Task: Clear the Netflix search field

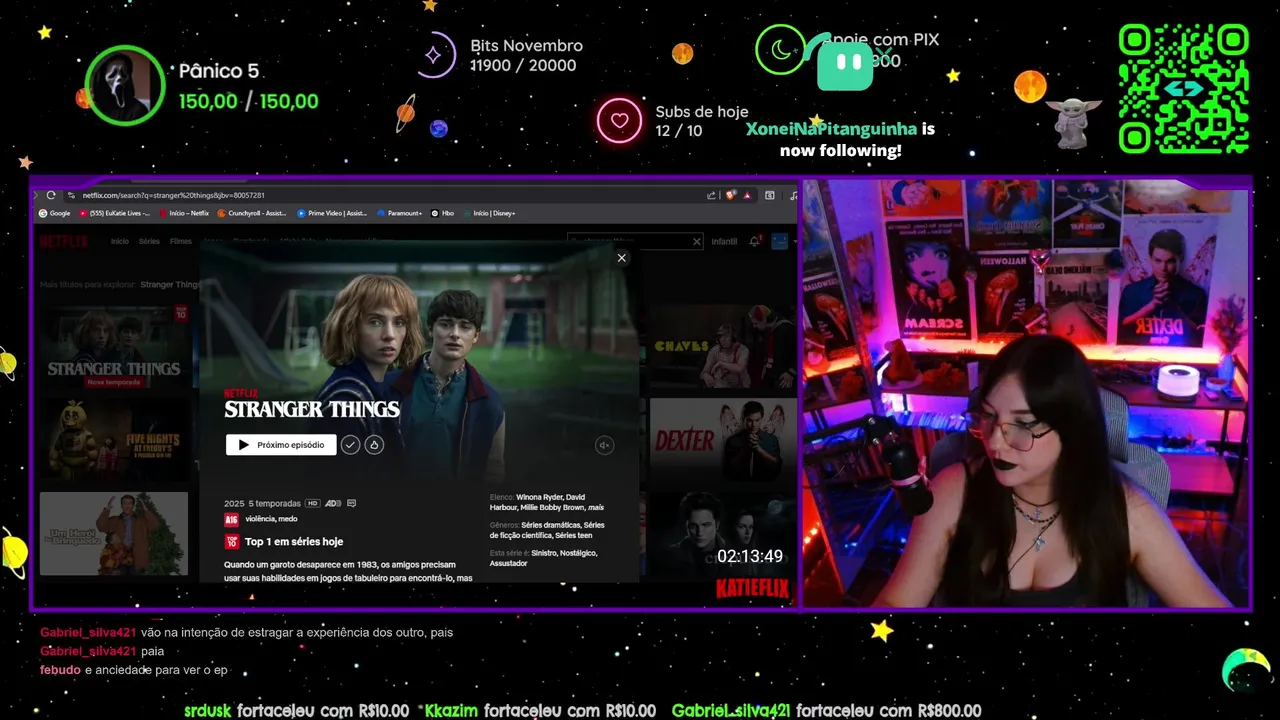Action: [x=697, y=242]
